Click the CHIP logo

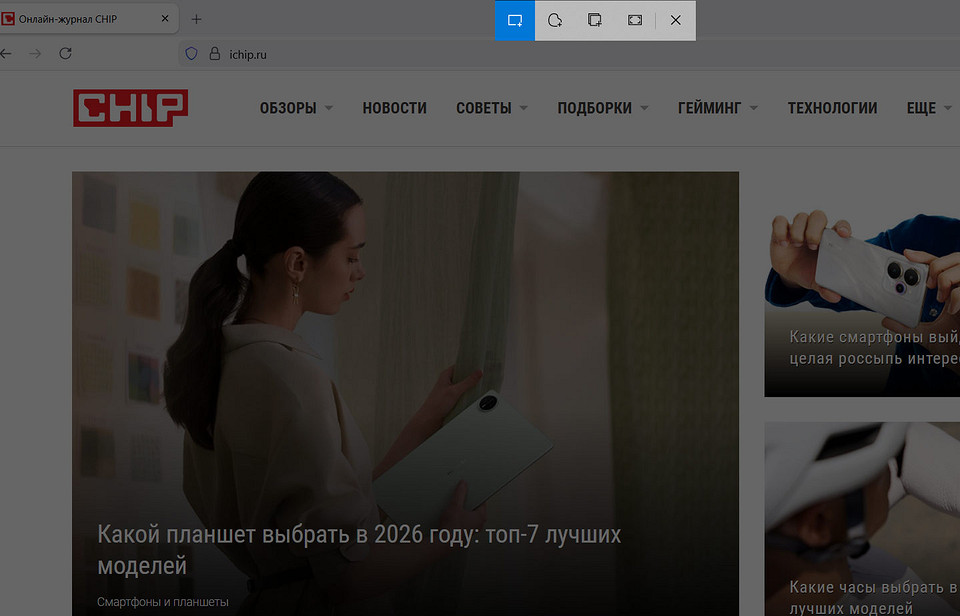(x=130, y=108)
